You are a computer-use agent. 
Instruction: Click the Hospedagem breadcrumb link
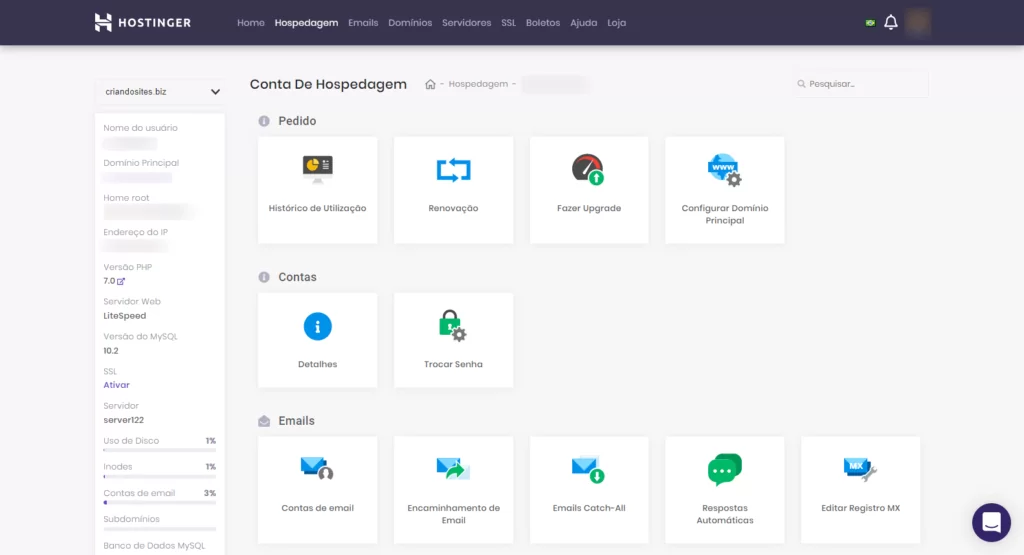click(478, 84)
